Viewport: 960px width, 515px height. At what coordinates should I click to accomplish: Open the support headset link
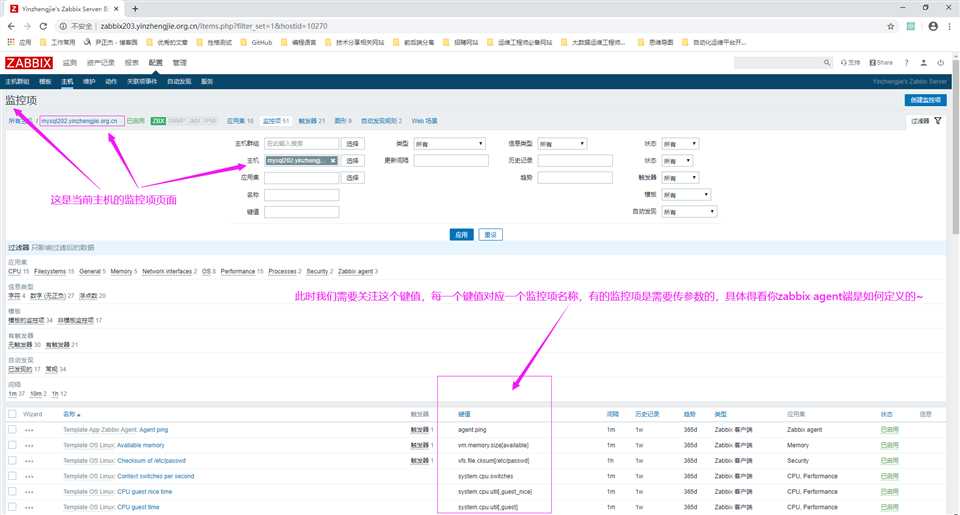pyautogui.click(x=850, y=62)
